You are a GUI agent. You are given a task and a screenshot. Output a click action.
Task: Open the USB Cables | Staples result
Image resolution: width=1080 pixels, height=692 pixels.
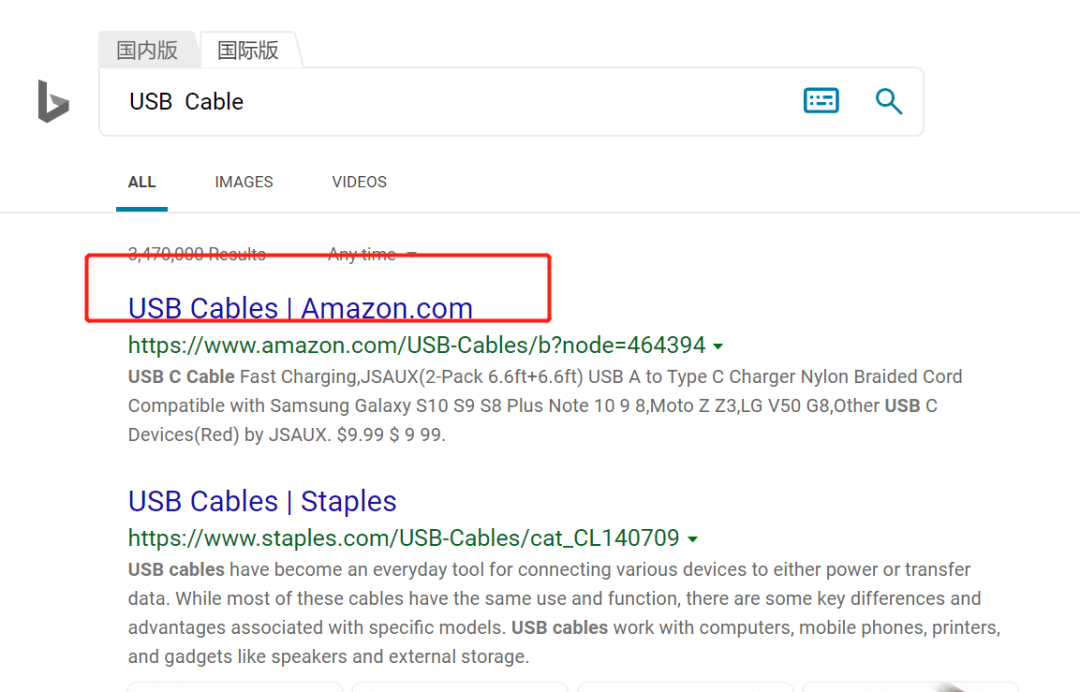(262, 501)
